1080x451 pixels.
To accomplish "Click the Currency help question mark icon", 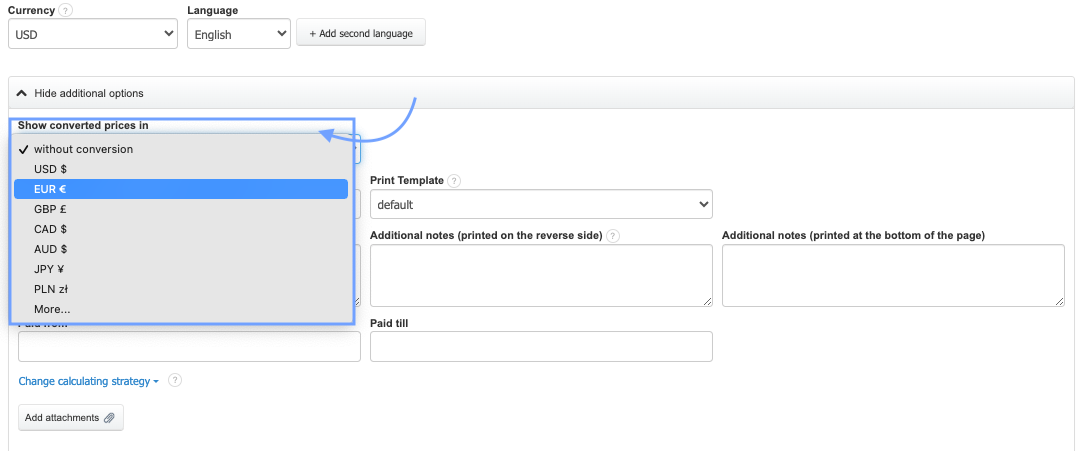I will click(x=66, y=10).
